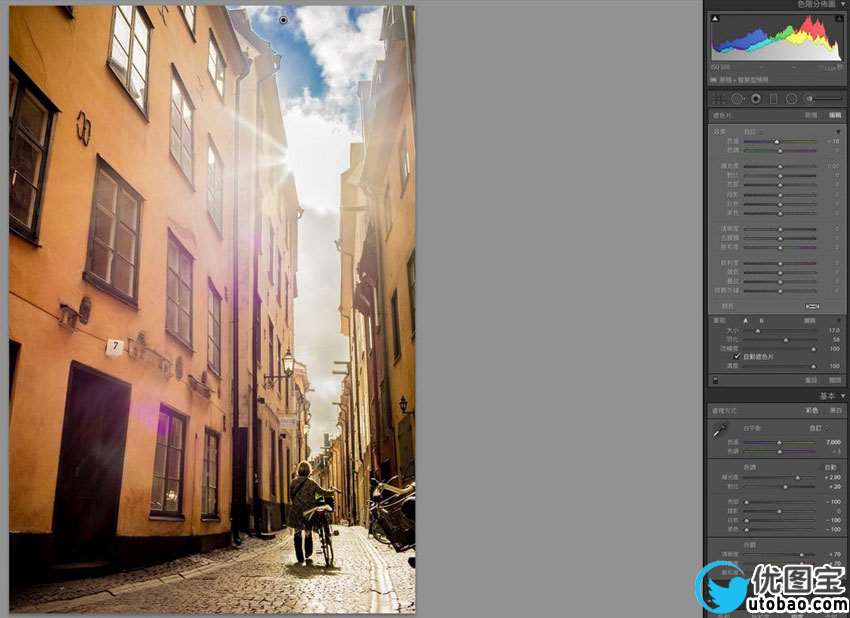Adjust brush Size slider at 17.0
Screen dimensions: 850x618
758,330
